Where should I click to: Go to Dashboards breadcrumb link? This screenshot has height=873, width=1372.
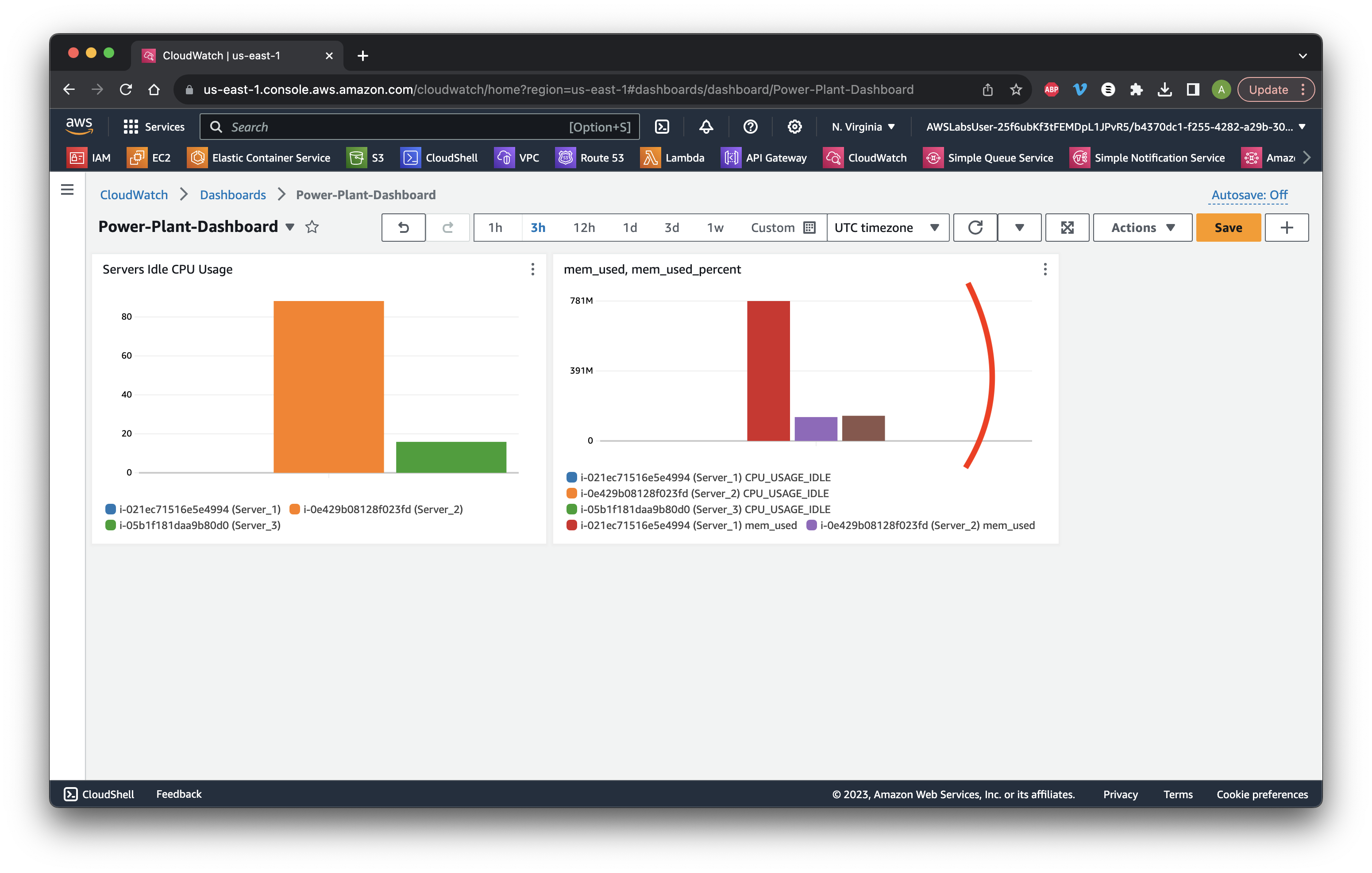[232, 195]
